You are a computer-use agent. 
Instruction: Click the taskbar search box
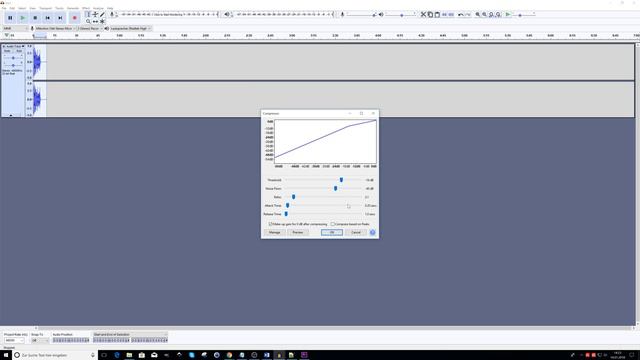pos(55,355)
